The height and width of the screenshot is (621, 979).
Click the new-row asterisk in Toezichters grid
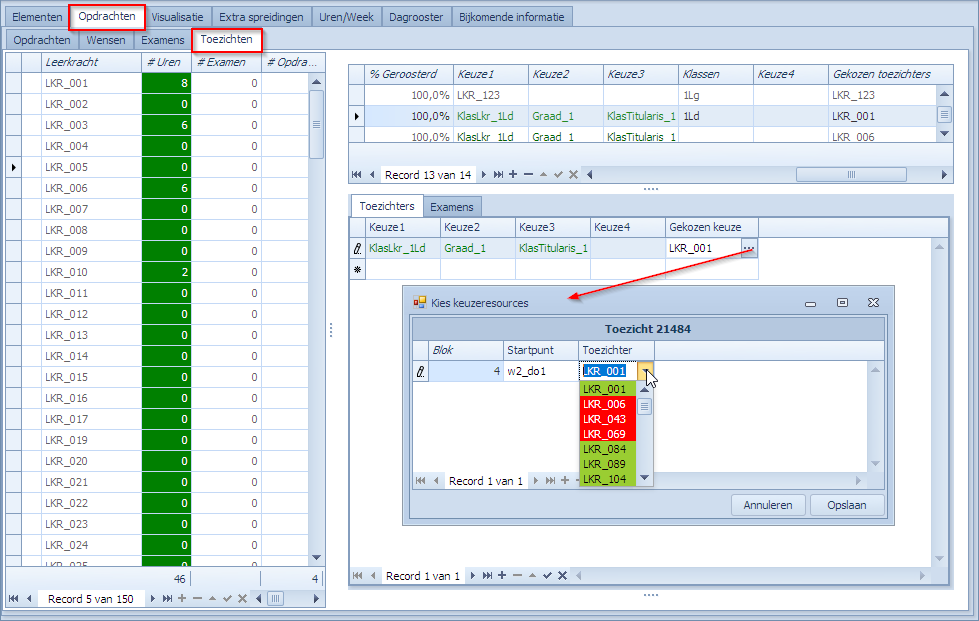pos(357,270)
